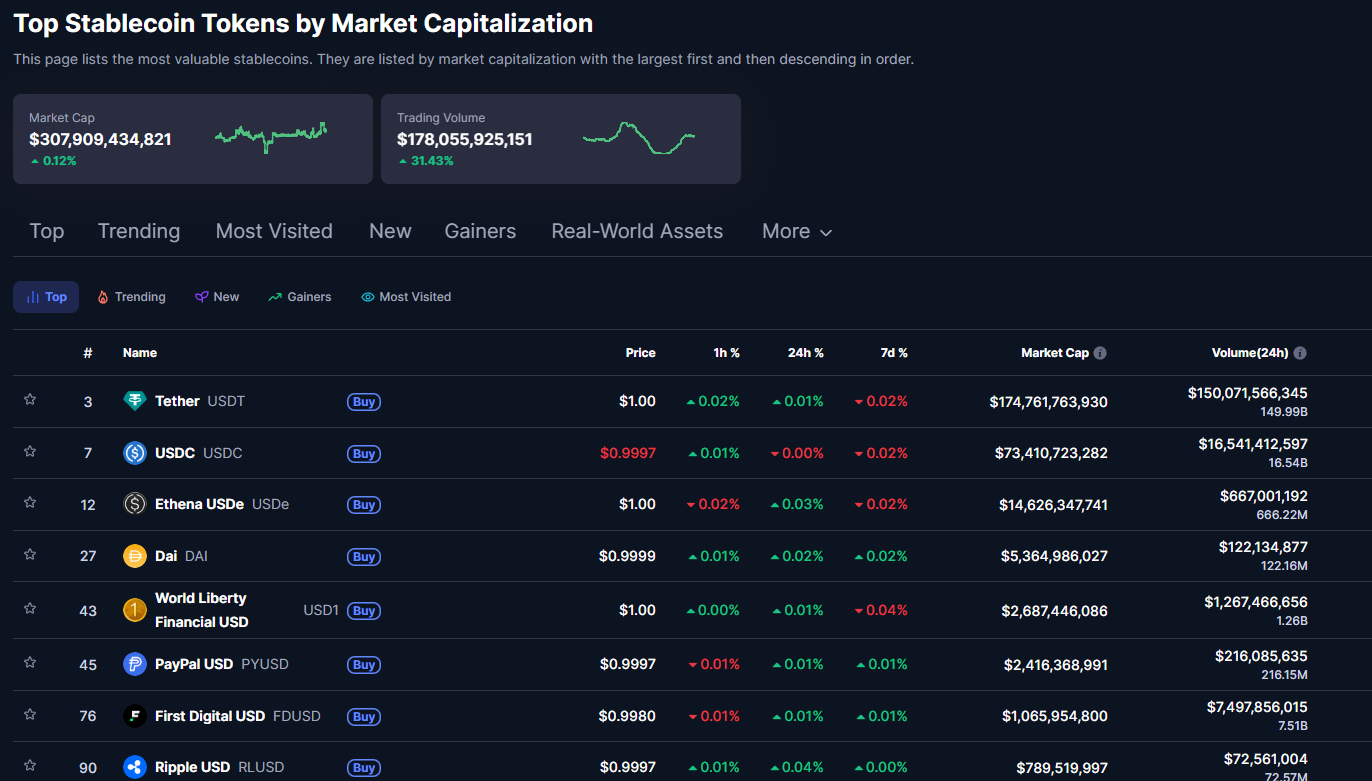This screenshot has width=1372, height=781.
Task: Select the New filter with sprout icon
Action: pos(217,297)
